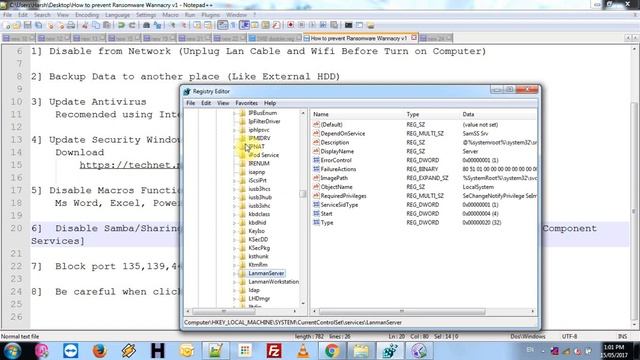Click registry tree vertical scrollbar thumb
The image size is (640, 360).
(302, 193)
